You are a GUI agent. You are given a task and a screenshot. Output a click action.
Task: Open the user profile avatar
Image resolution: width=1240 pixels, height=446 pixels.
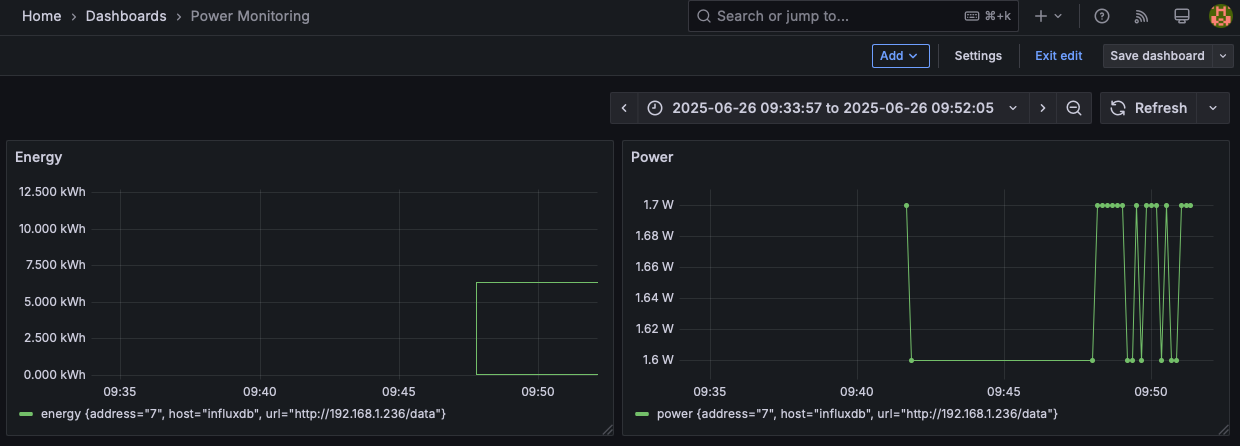[x=1220, y=16]
